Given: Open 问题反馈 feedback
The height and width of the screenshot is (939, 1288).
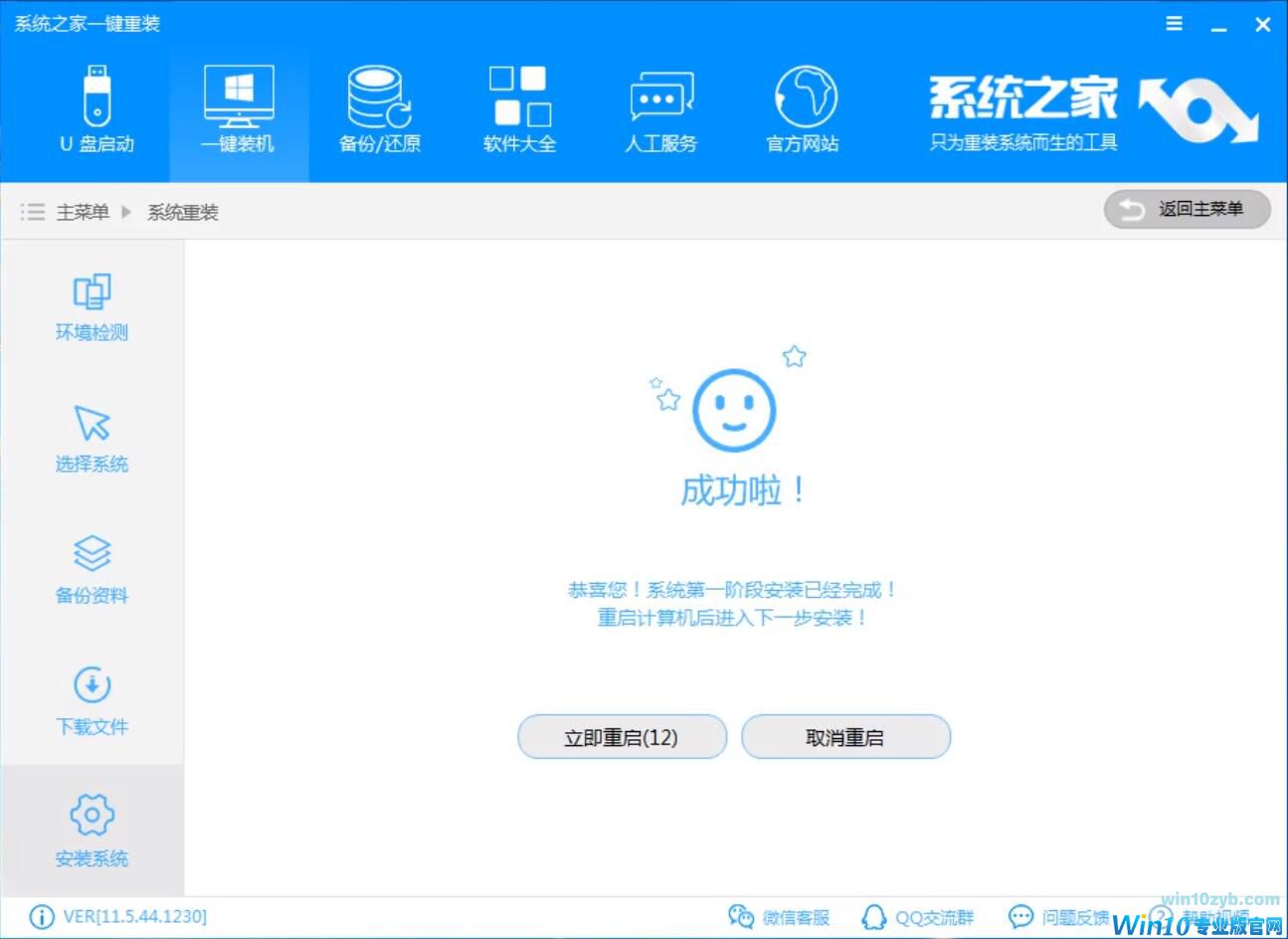Looking at the screenshot, I should click(x=1066, y=917).
